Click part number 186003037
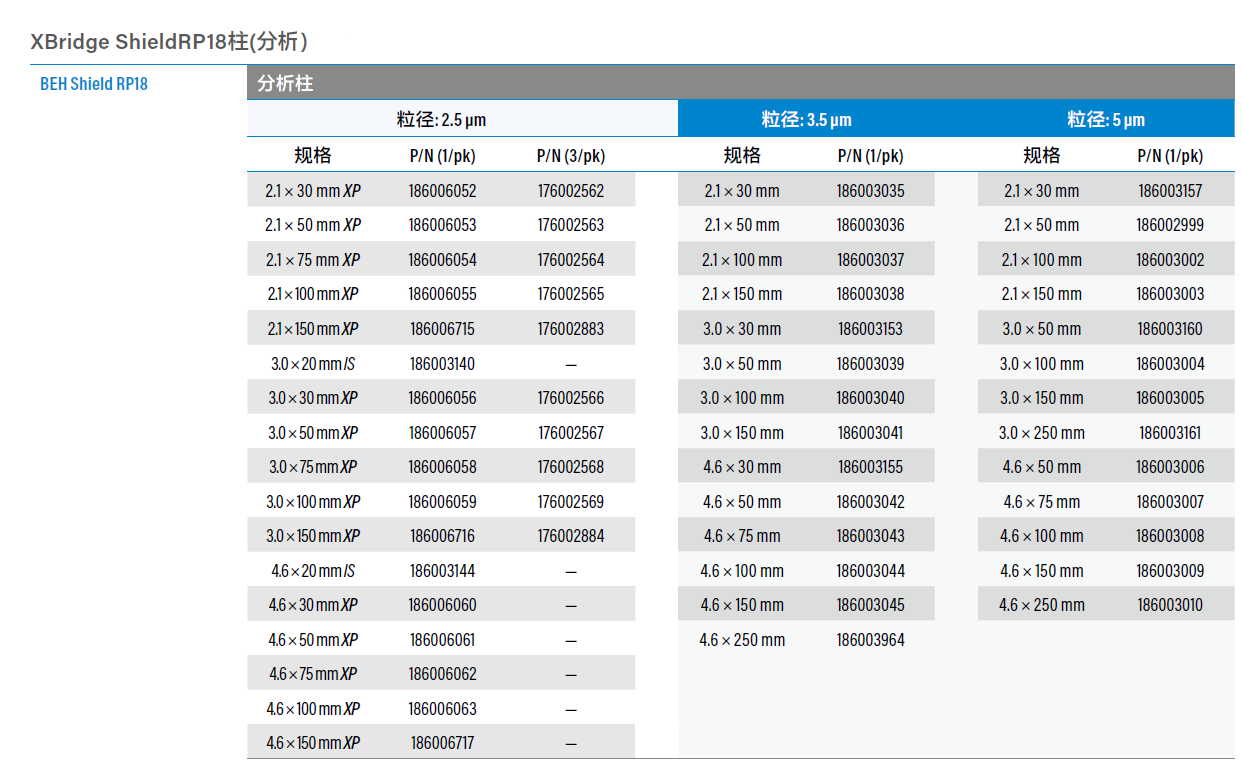This screenshot has width=1243, height=770. coord(870,260)
